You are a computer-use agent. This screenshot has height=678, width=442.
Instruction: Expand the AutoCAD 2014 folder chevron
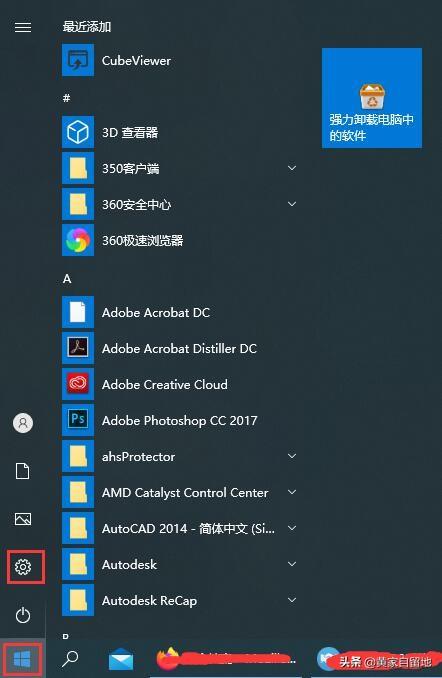click(292, 528)
